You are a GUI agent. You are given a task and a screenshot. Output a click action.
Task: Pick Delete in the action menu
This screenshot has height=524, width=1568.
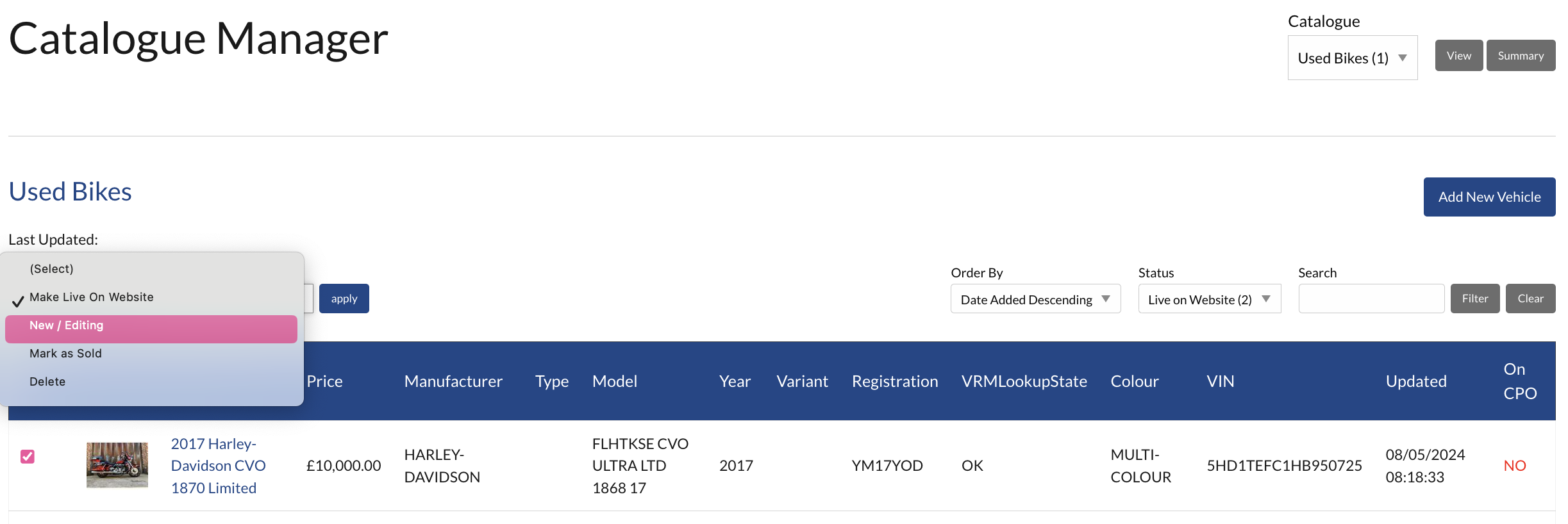[47, 382]
